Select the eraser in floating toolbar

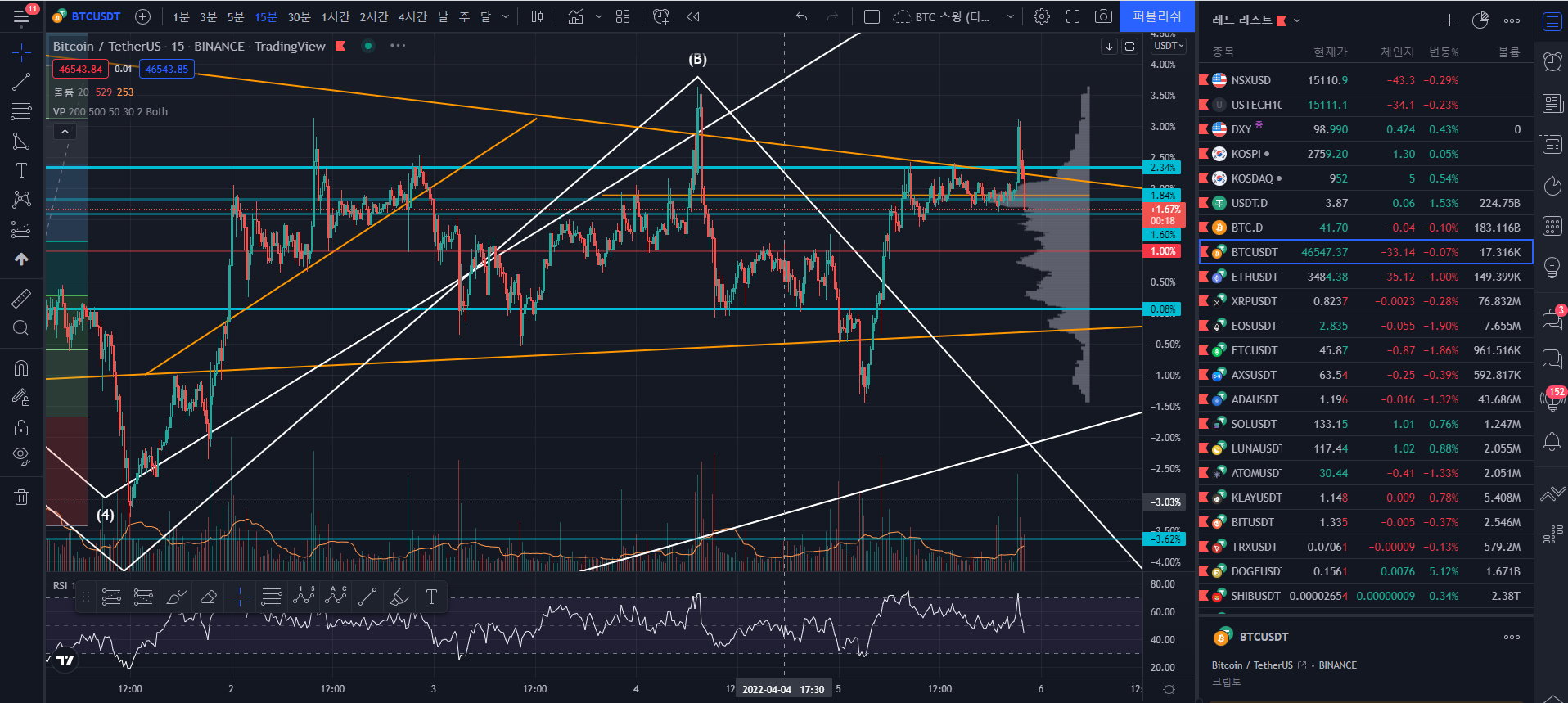(x=208, y=597)
